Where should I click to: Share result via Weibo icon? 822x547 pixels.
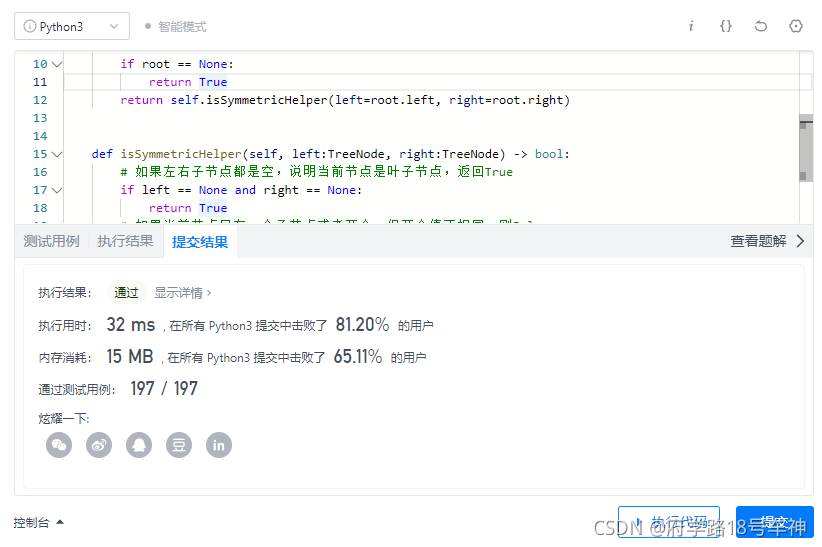(x=99, y=445)
